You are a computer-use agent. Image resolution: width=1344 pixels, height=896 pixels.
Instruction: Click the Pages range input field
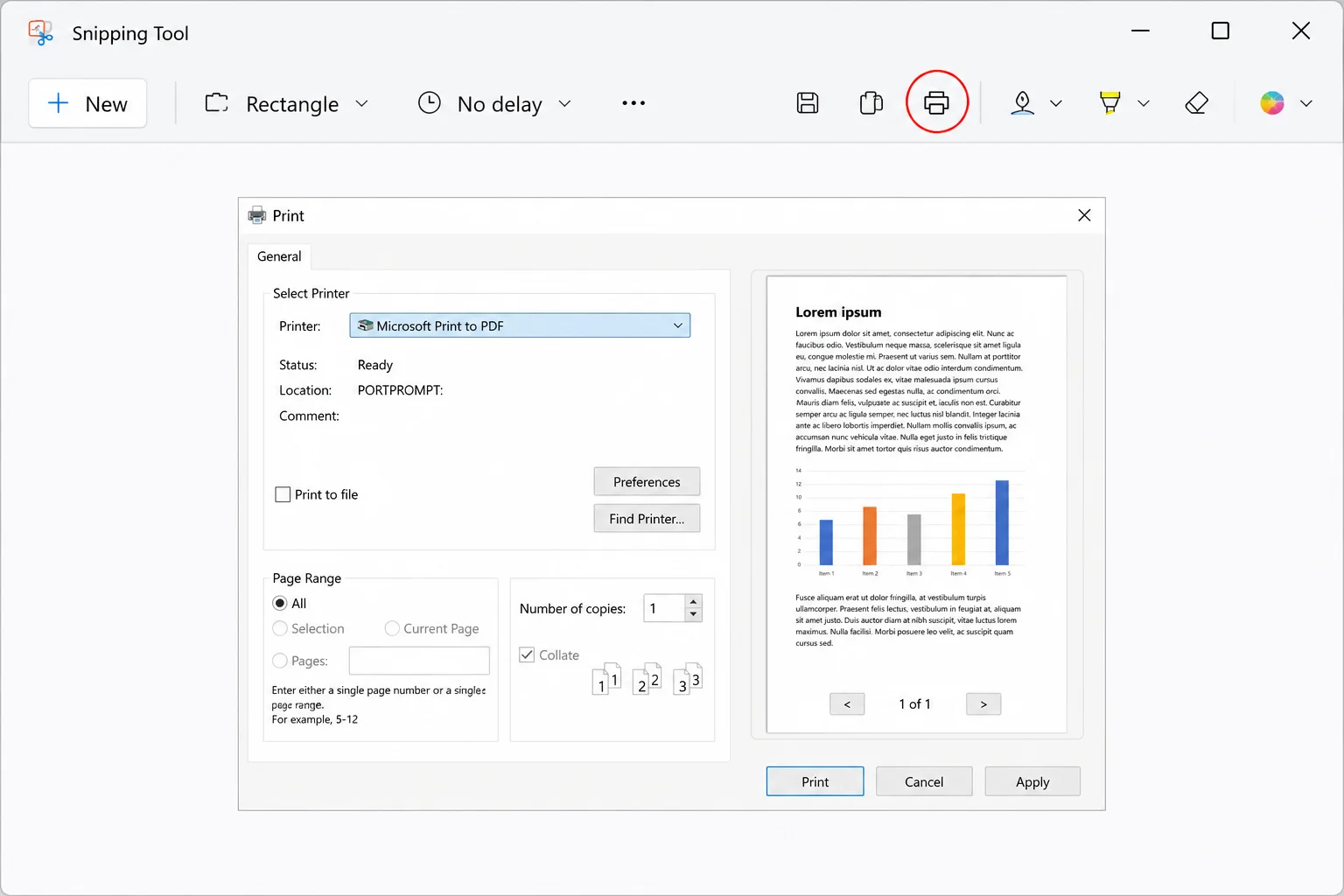click(419, 661)
